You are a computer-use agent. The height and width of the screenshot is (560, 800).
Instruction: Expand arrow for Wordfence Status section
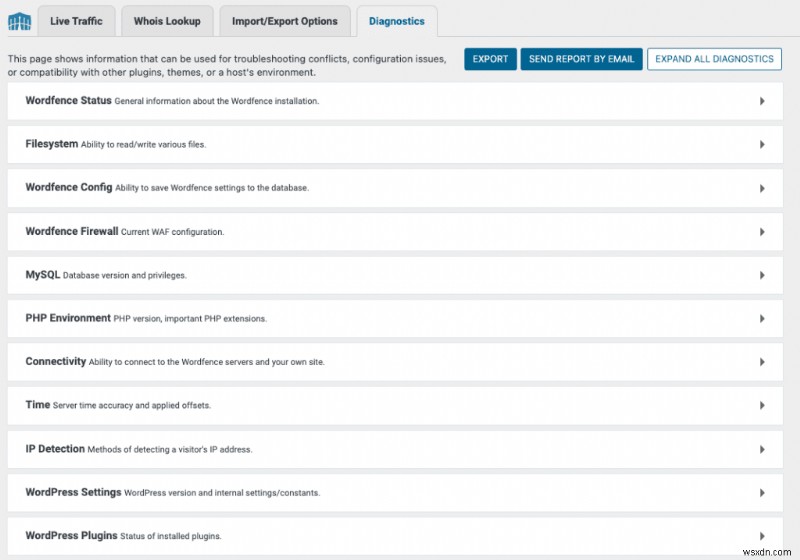click(762, 101)
